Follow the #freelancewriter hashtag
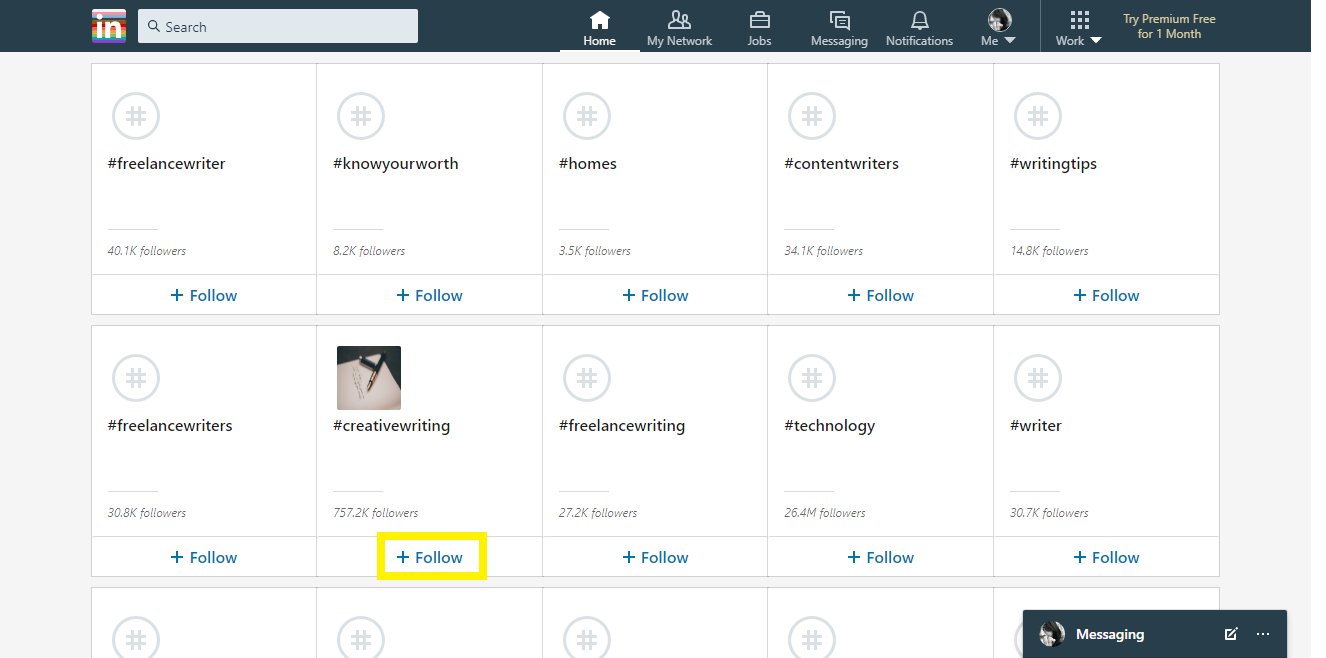 pos(204,295)
